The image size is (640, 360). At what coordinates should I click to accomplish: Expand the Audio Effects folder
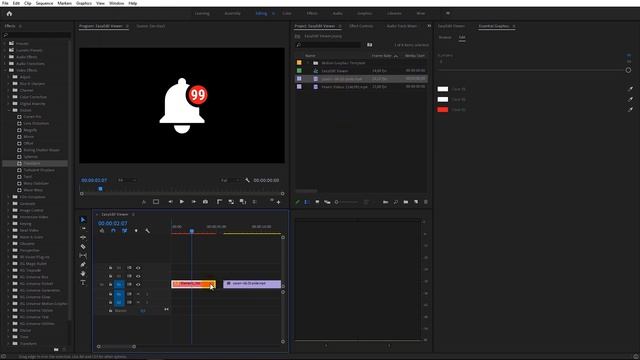5,57
